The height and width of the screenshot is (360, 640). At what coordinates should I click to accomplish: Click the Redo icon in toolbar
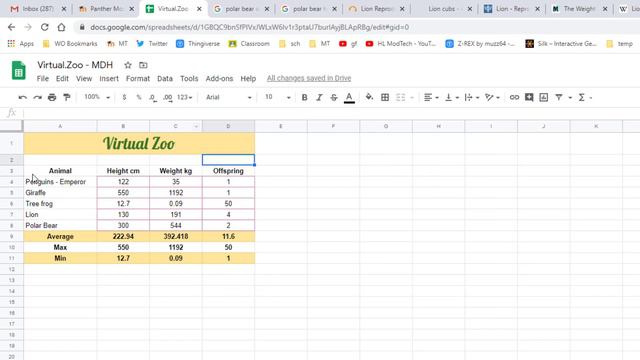pyautogui.click(x=38, y=97)
